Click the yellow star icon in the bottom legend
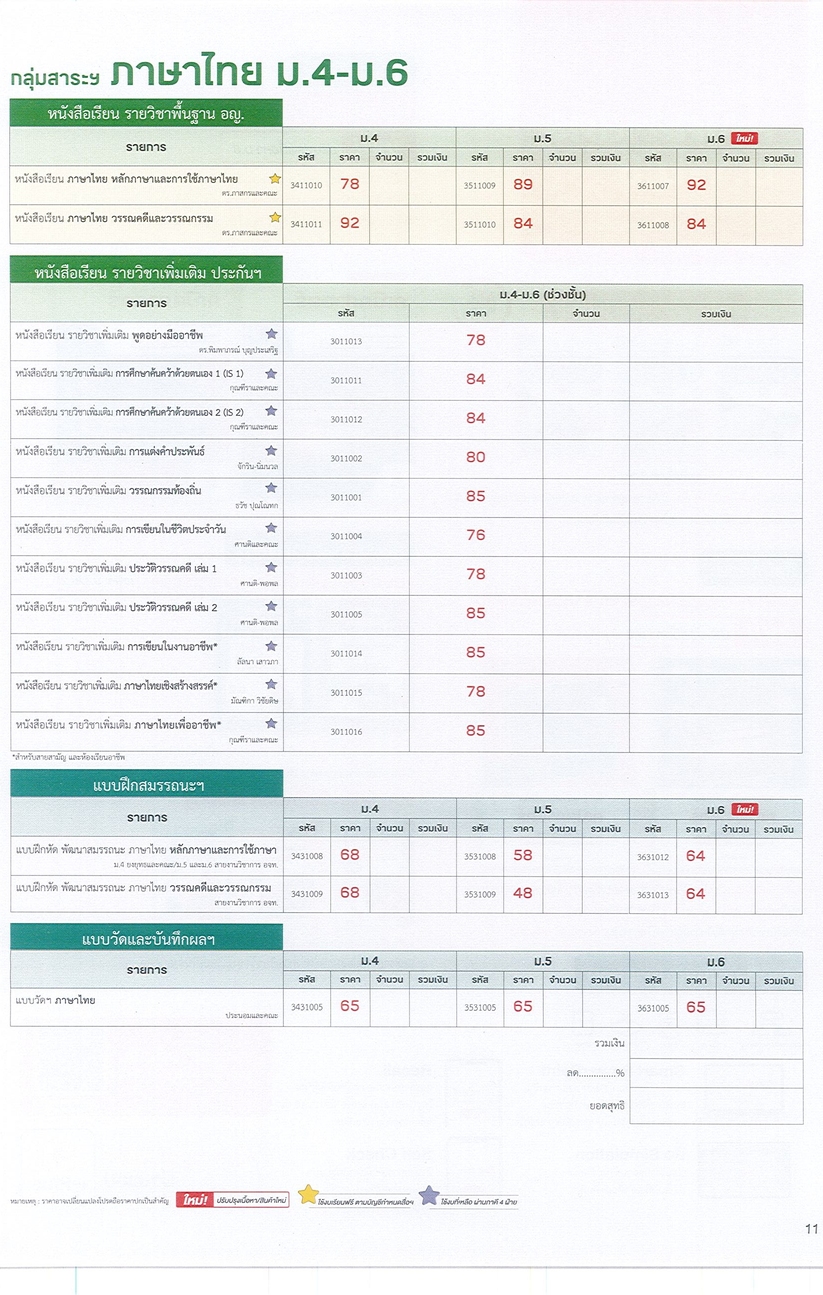Image resolution: width=823 pixels, height=1295 pixels. coord(308,1195)
